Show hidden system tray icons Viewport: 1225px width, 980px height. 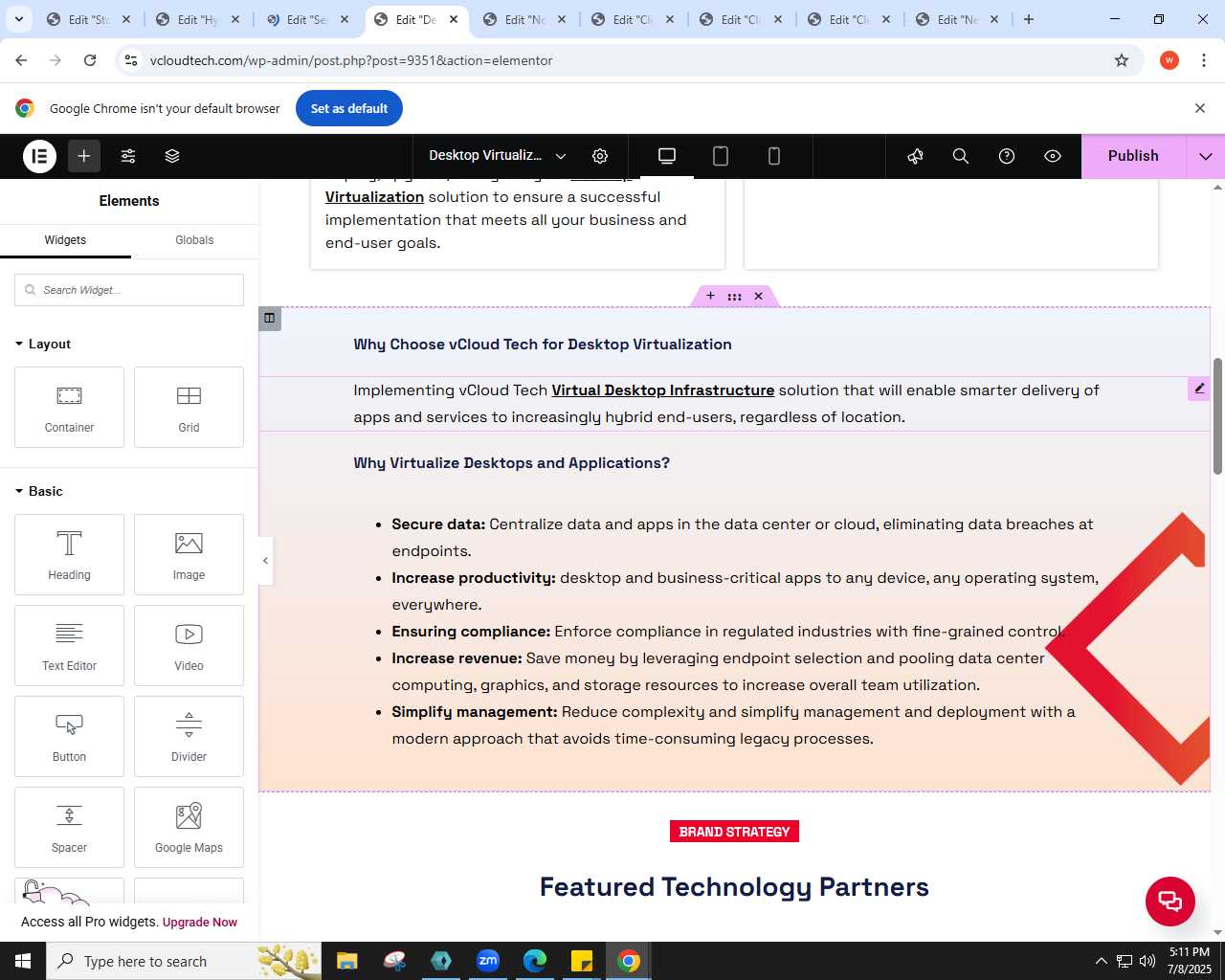click(x=1101, y=961)
